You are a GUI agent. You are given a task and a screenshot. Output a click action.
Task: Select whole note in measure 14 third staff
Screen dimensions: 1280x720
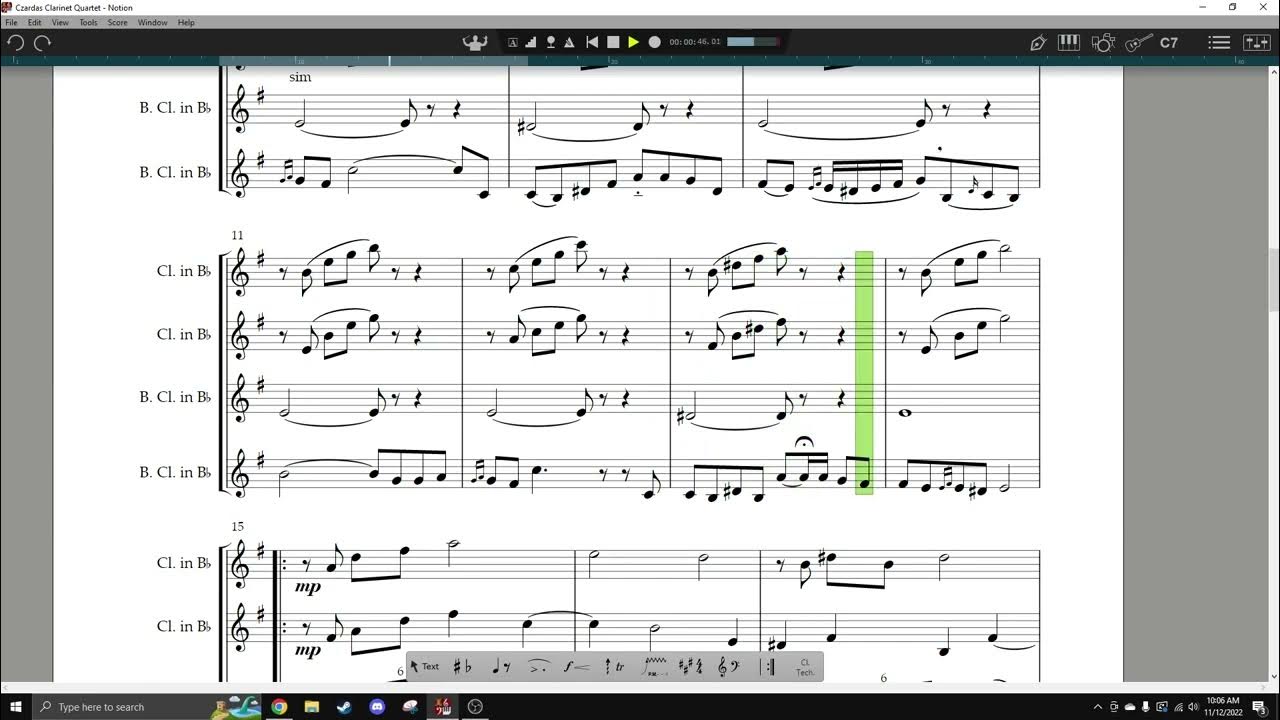905,412
